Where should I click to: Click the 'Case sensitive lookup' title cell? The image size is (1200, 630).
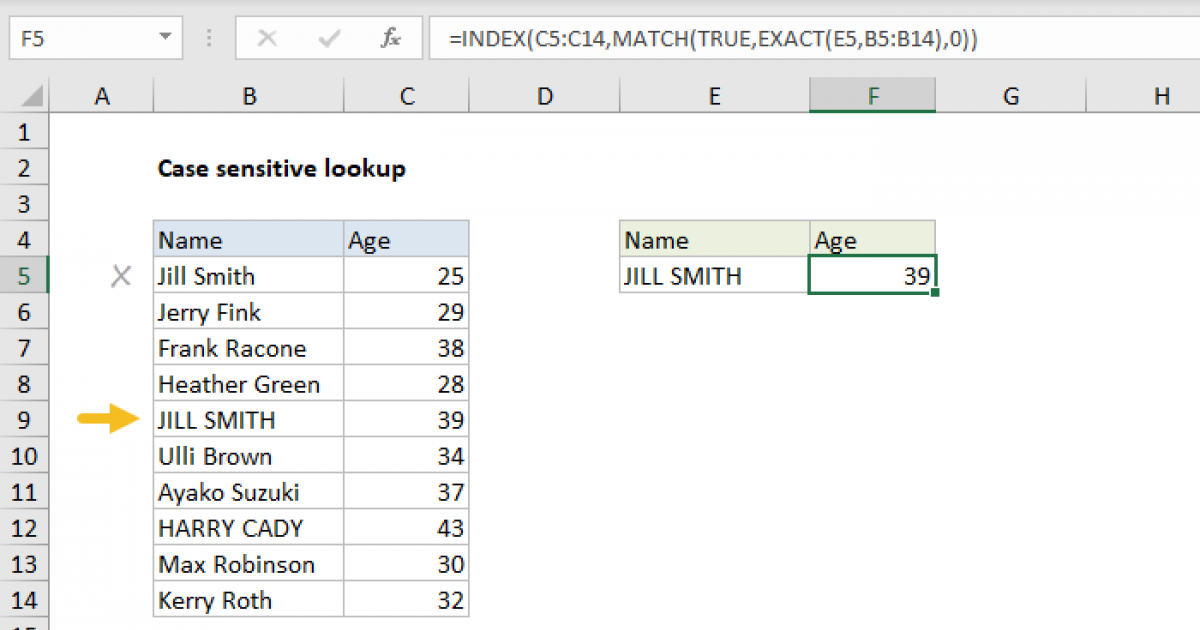[x=281, y=168]
